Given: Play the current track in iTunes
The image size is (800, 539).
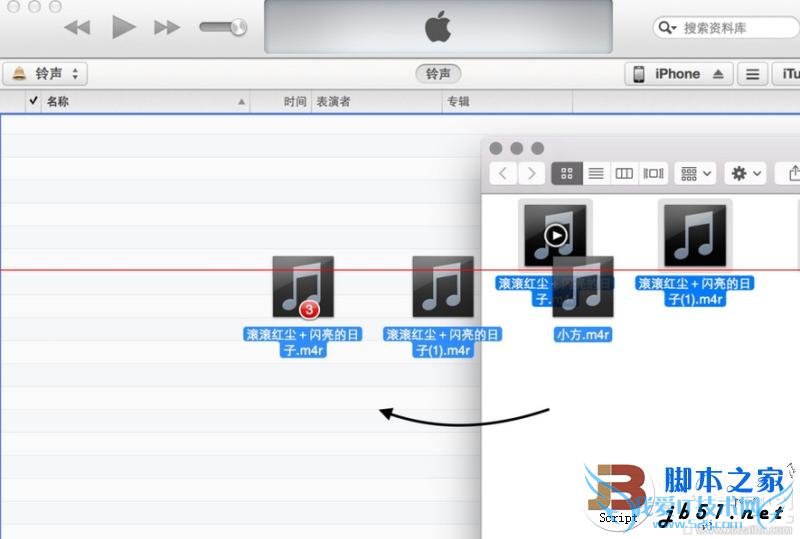Looking at the screenshot, I should click(123, 27).
